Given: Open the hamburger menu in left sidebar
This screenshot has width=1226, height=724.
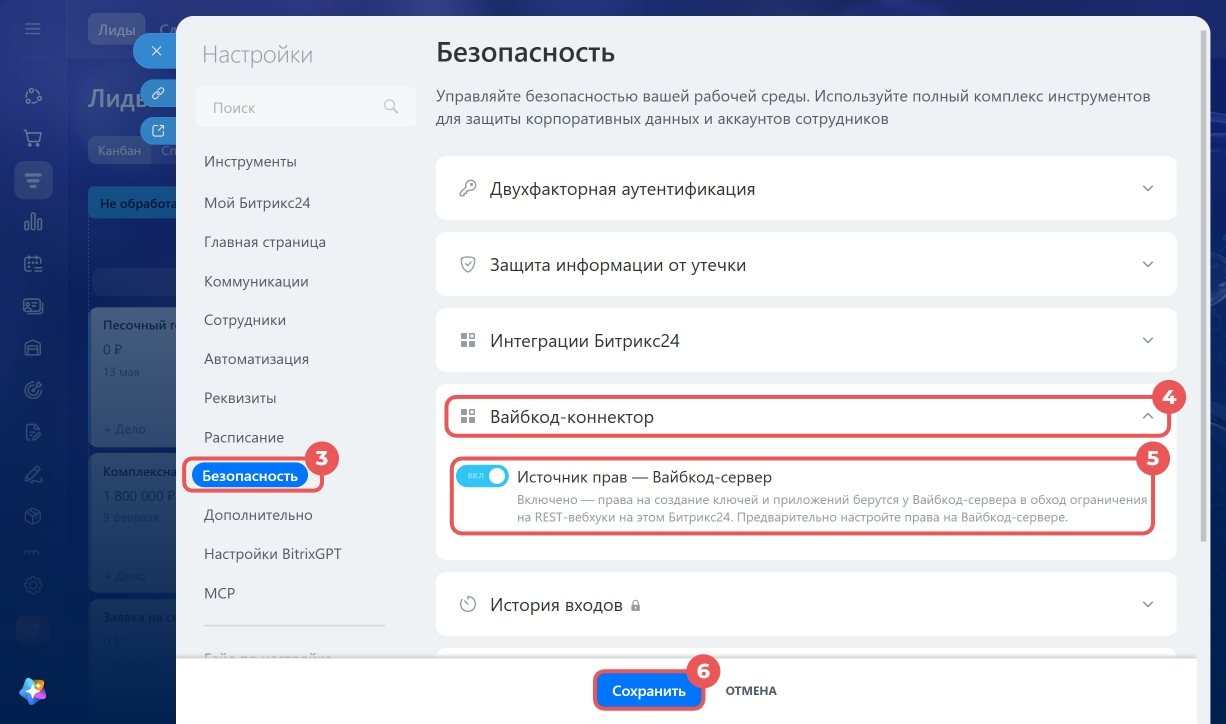Looking at the screenshot, I should [33, 28].
